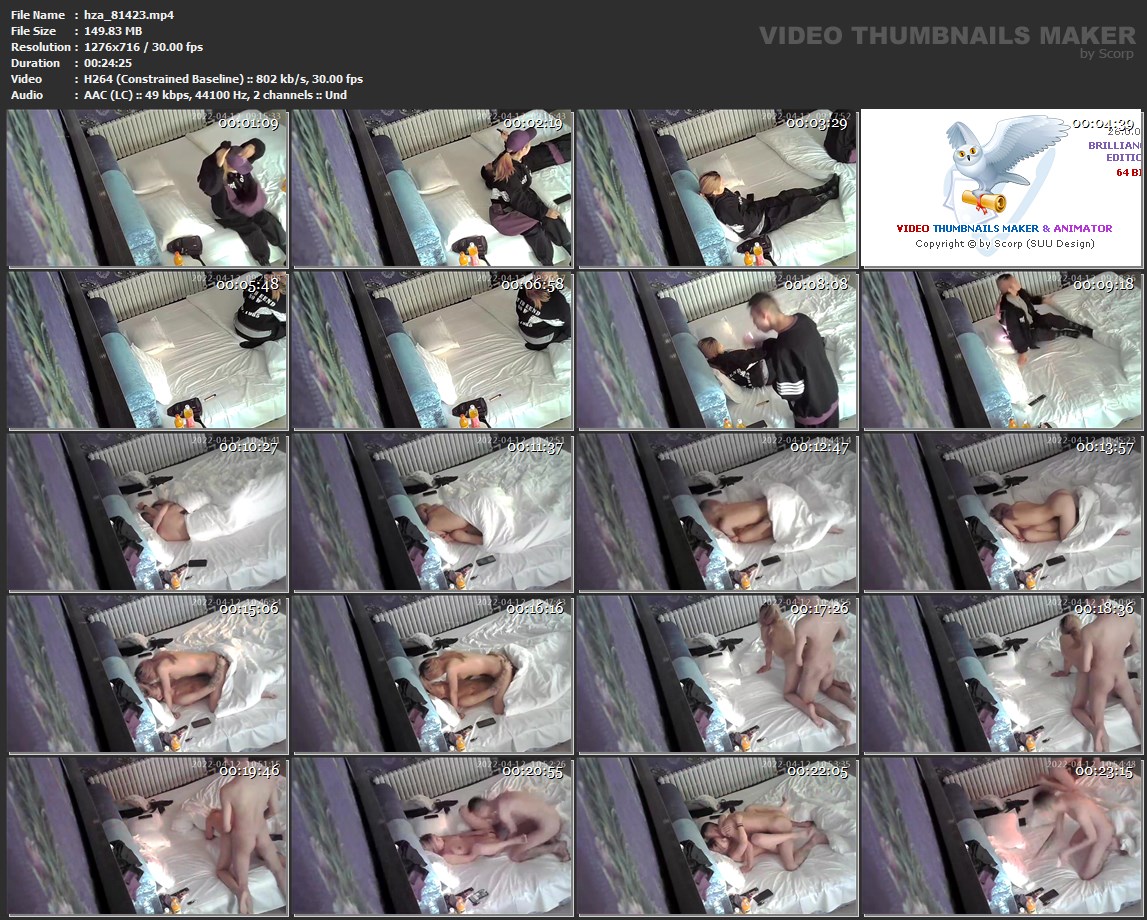Click the AAC audio codec info line
The width and height of the screenshot is (1147, 920).
click(x=215, y=95)
